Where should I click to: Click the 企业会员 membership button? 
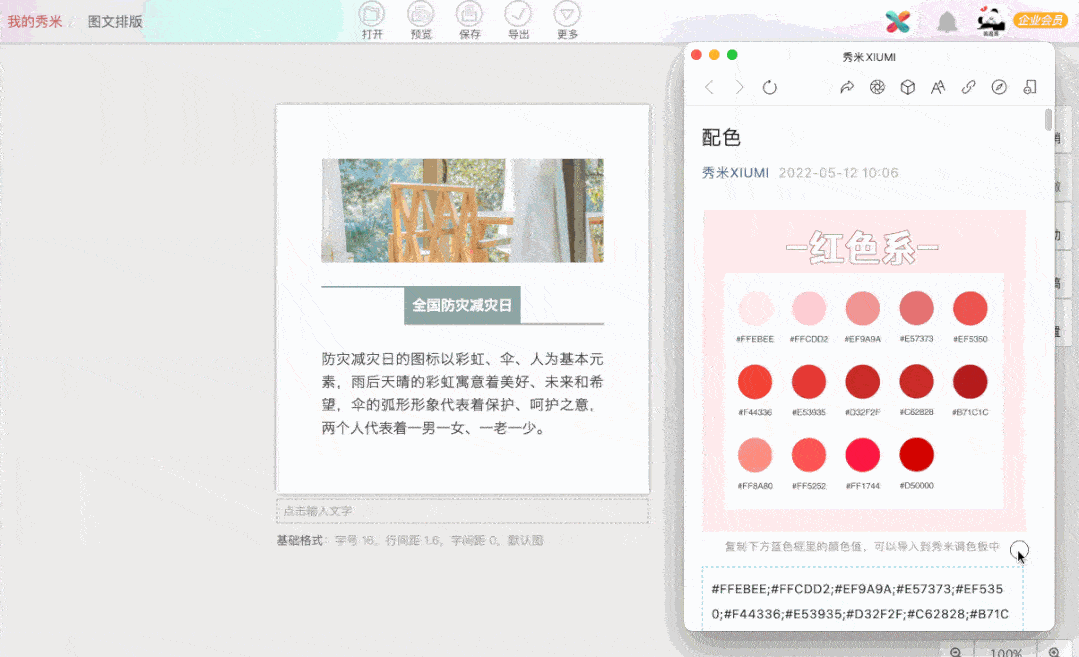[1040, 18]
